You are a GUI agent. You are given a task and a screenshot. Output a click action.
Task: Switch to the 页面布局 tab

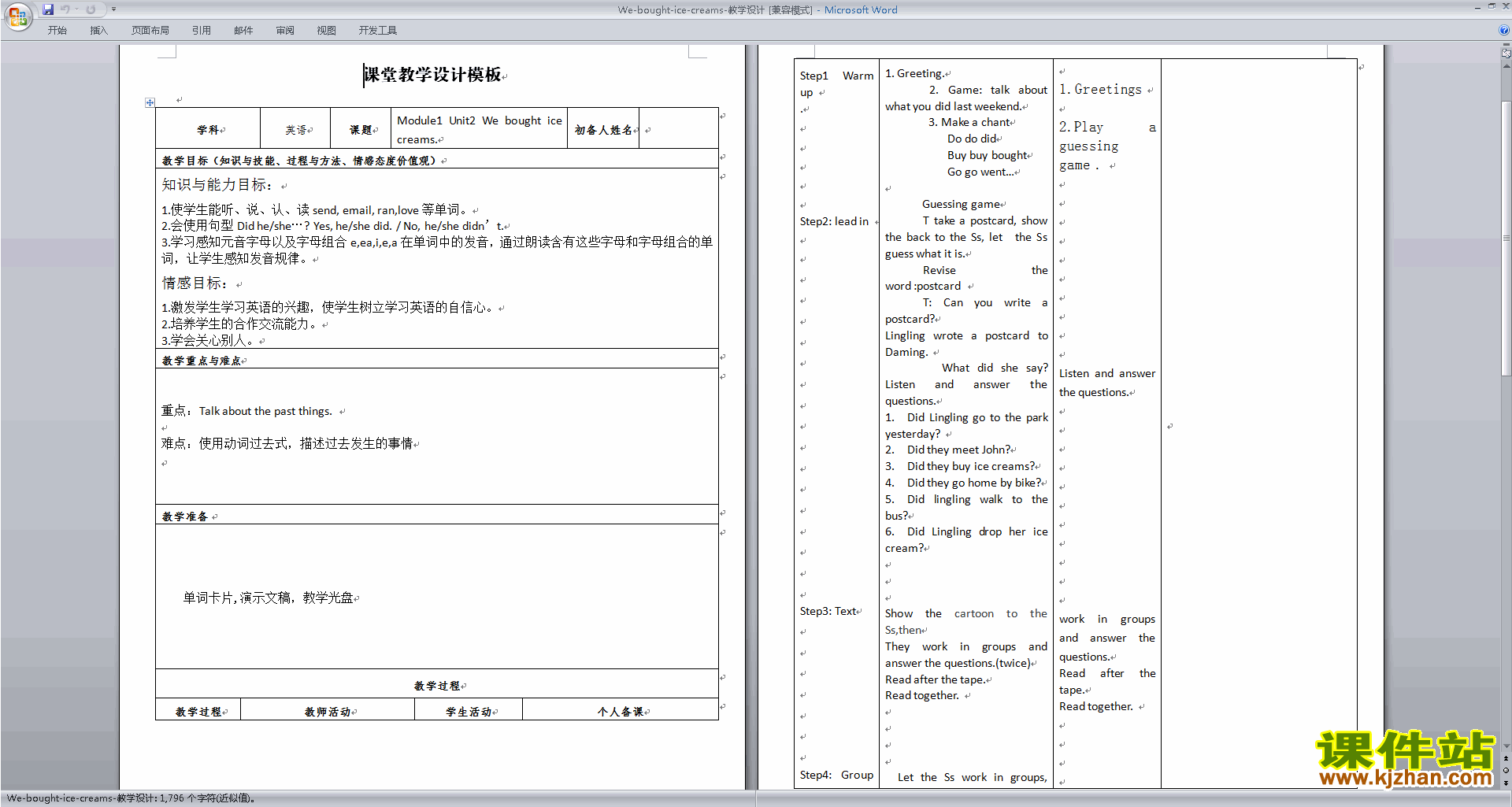[150, 31]
